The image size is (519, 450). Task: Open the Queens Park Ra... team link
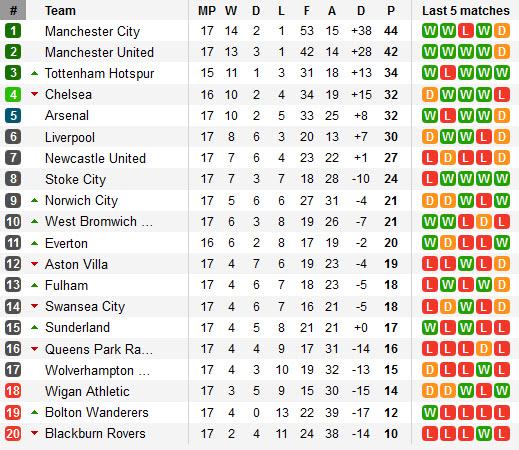(99, 349)
